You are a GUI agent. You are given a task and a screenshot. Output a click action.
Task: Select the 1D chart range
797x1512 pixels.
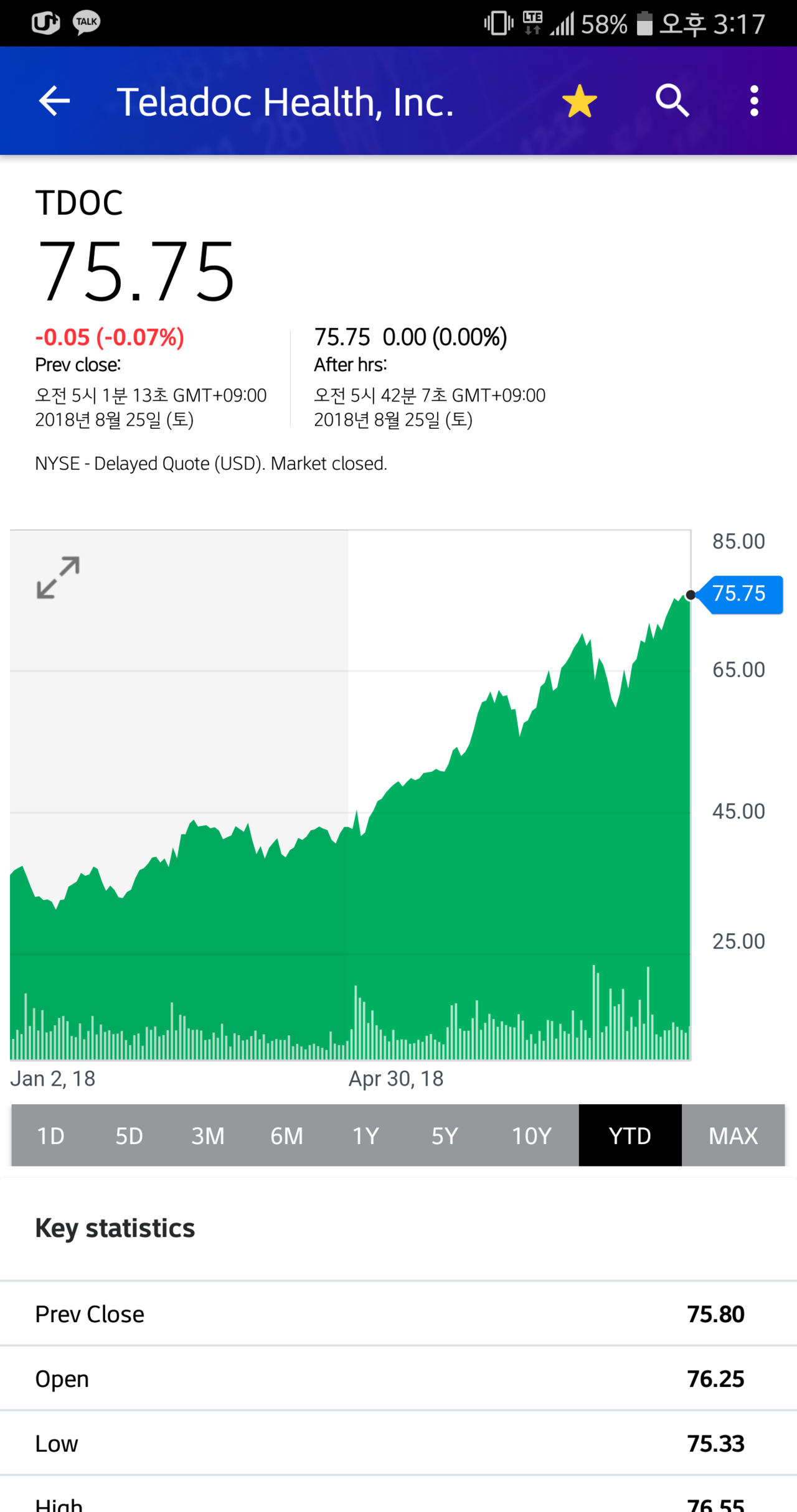50,1136
